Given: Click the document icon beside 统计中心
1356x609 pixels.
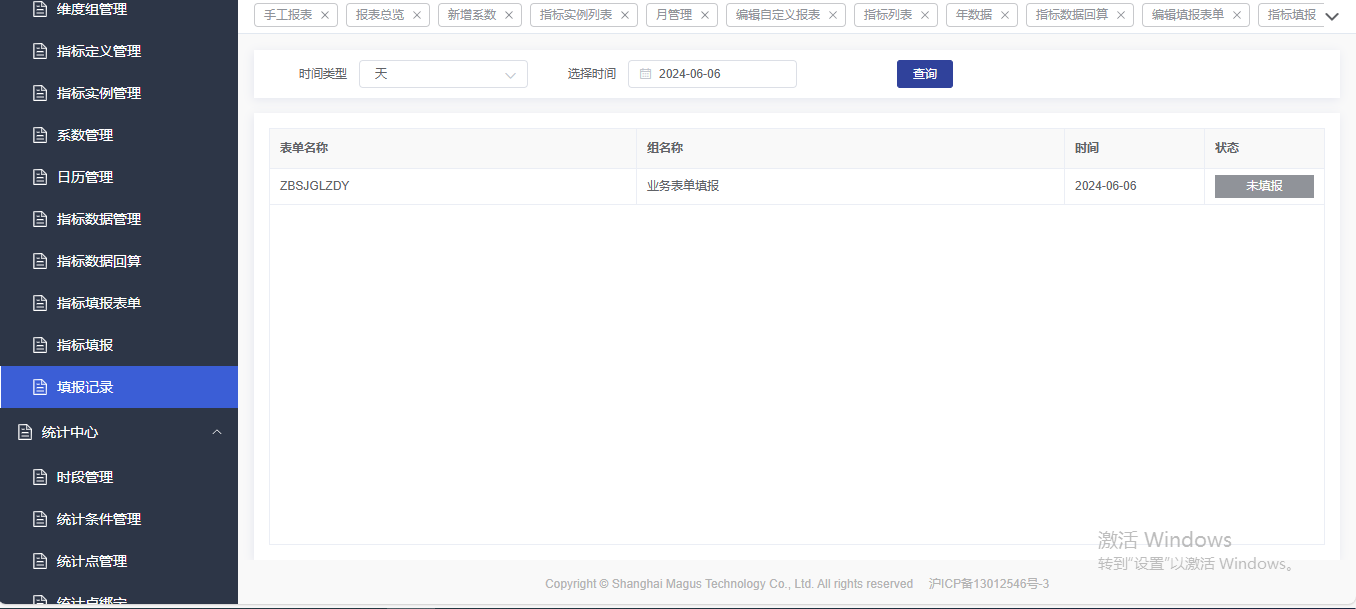Looking at the screenshot, I should pos(25,432).
